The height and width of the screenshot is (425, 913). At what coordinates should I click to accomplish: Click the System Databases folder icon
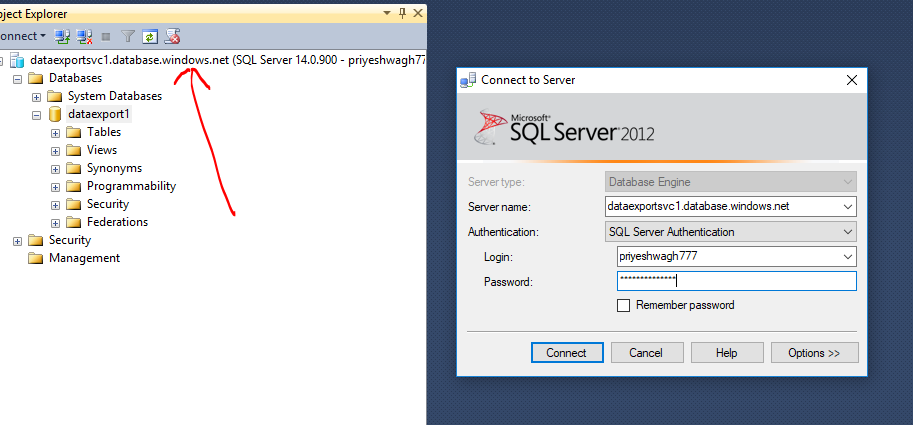coord(55,96)
